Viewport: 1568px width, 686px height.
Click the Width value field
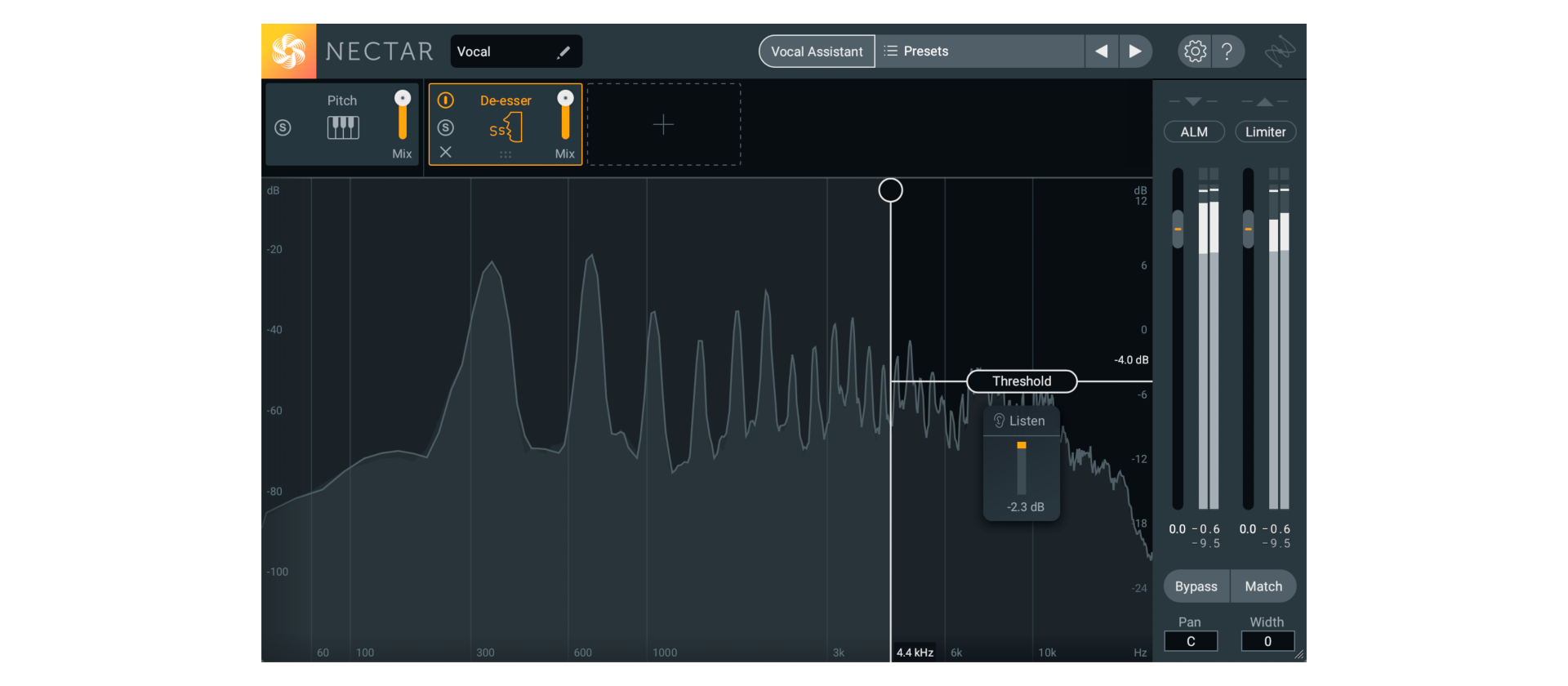click(x=1267, y=641)
